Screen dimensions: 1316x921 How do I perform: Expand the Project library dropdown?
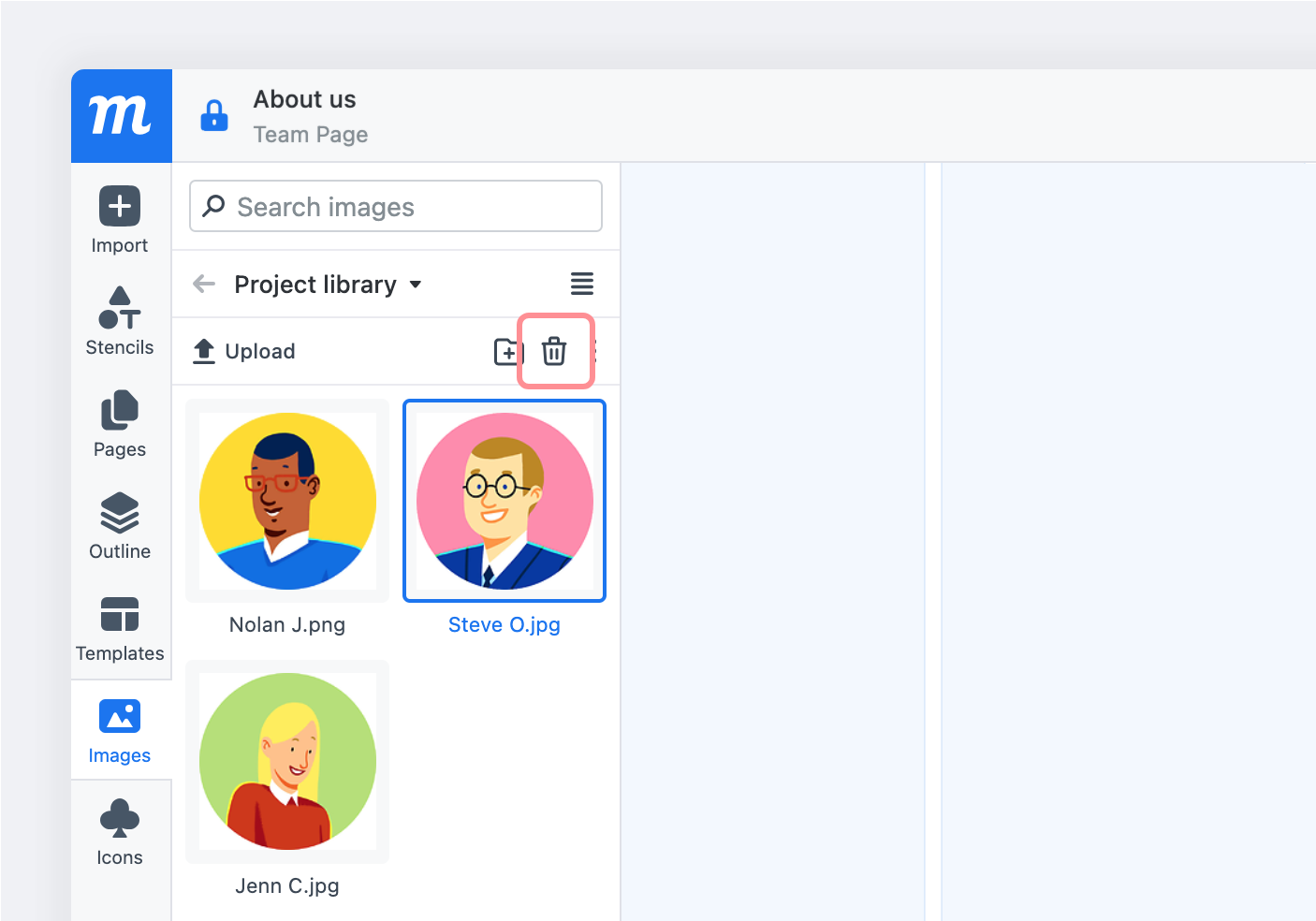(x=328, y=285)
